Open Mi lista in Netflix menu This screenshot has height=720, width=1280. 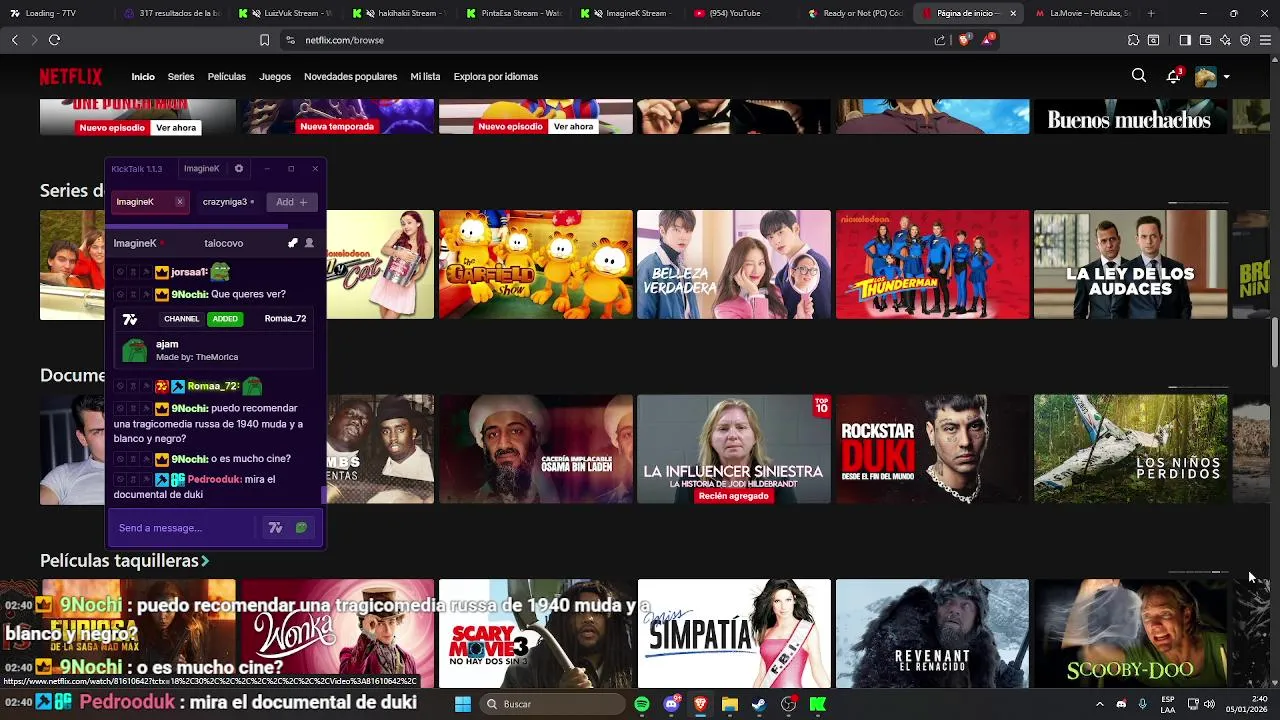tap(425, 77)
